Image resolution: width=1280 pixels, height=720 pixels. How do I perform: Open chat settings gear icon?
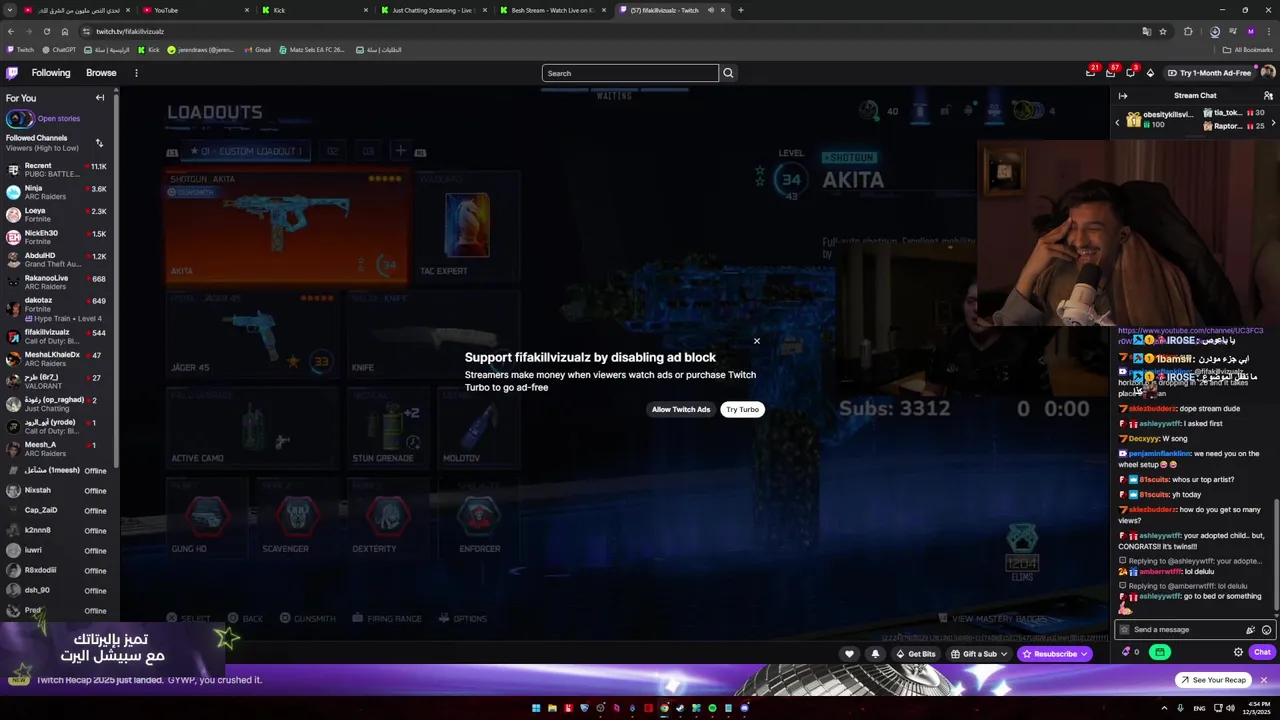(x=1238, y=652)
